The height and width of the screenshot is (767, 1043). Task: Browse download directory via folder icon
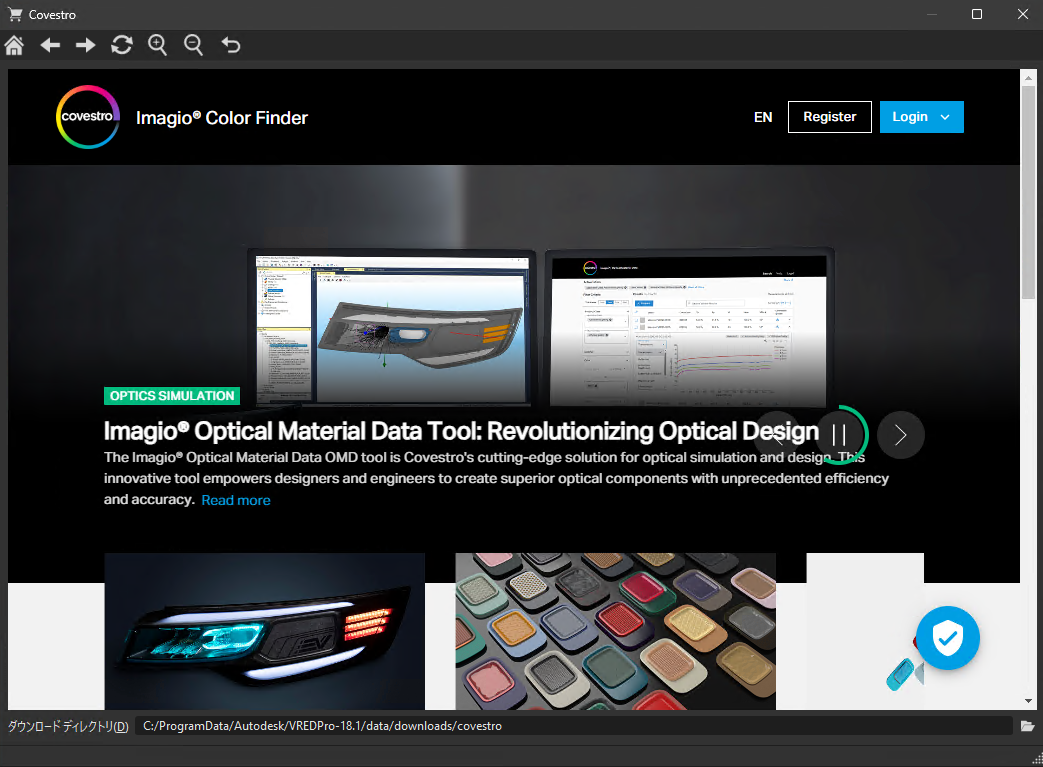click(1028, 726)
